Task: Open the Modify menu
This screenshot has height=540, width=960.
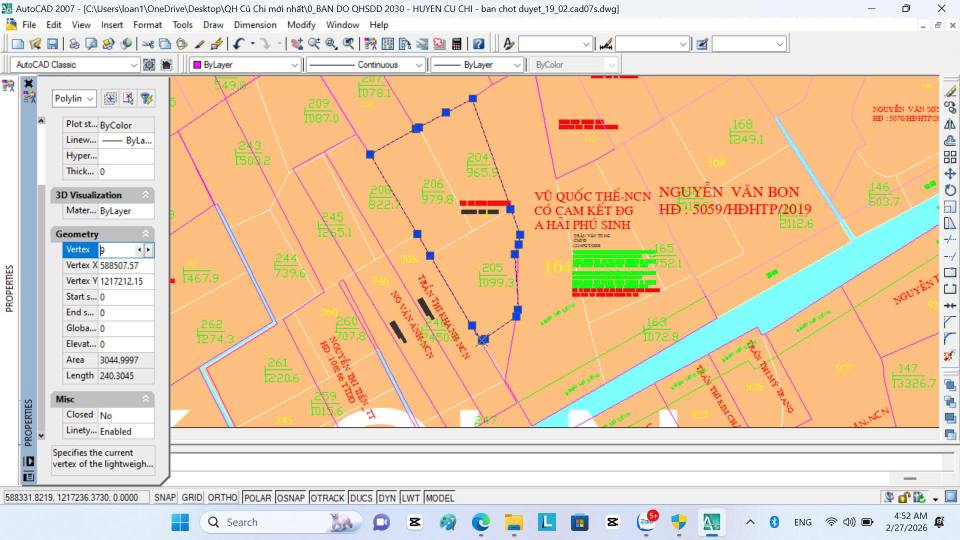Action: (x=301, y=24)
